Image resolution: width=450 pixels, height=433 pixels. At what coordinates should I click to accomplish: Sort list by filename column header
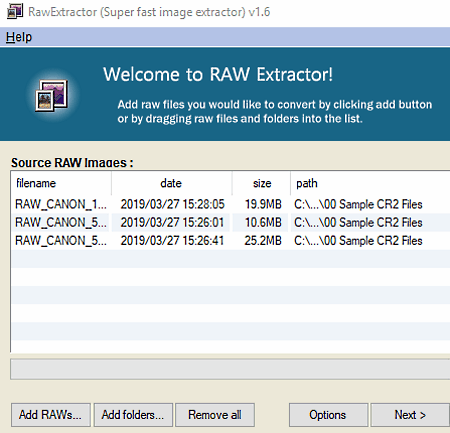(x=61, y=183)
